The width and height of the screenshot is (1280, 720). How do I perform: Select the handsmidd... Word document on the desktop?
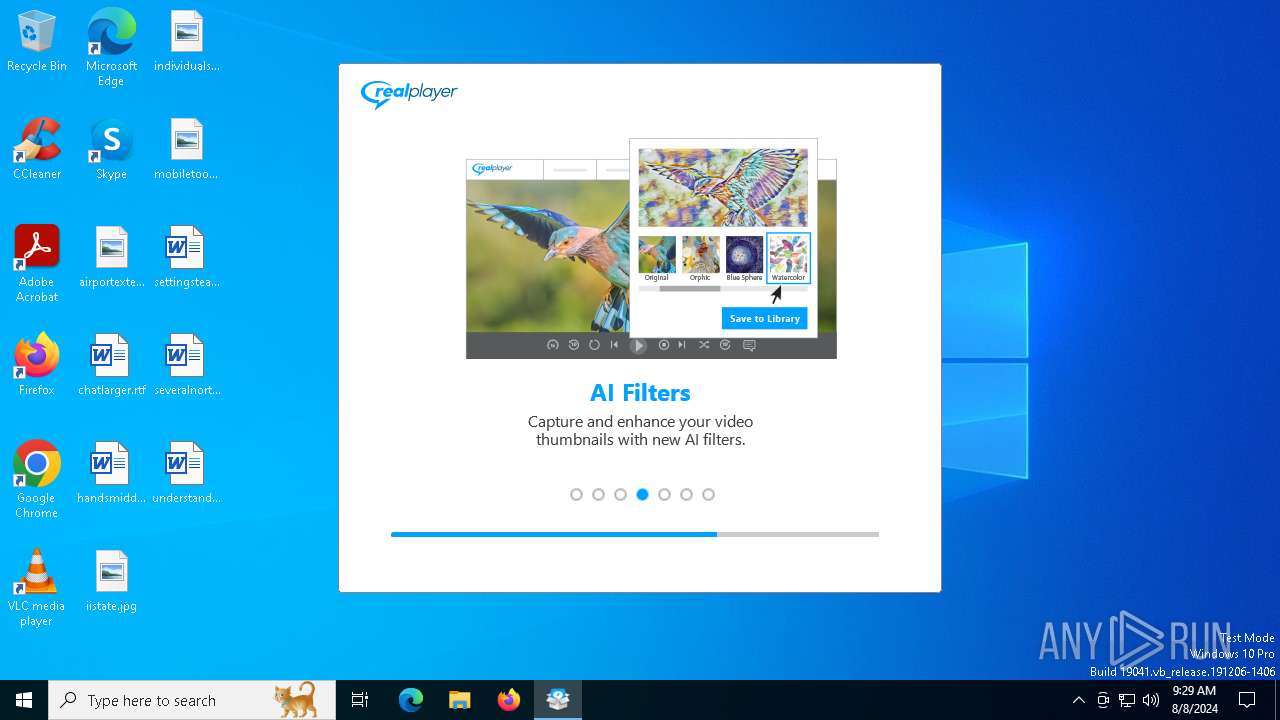click(111, 474)
